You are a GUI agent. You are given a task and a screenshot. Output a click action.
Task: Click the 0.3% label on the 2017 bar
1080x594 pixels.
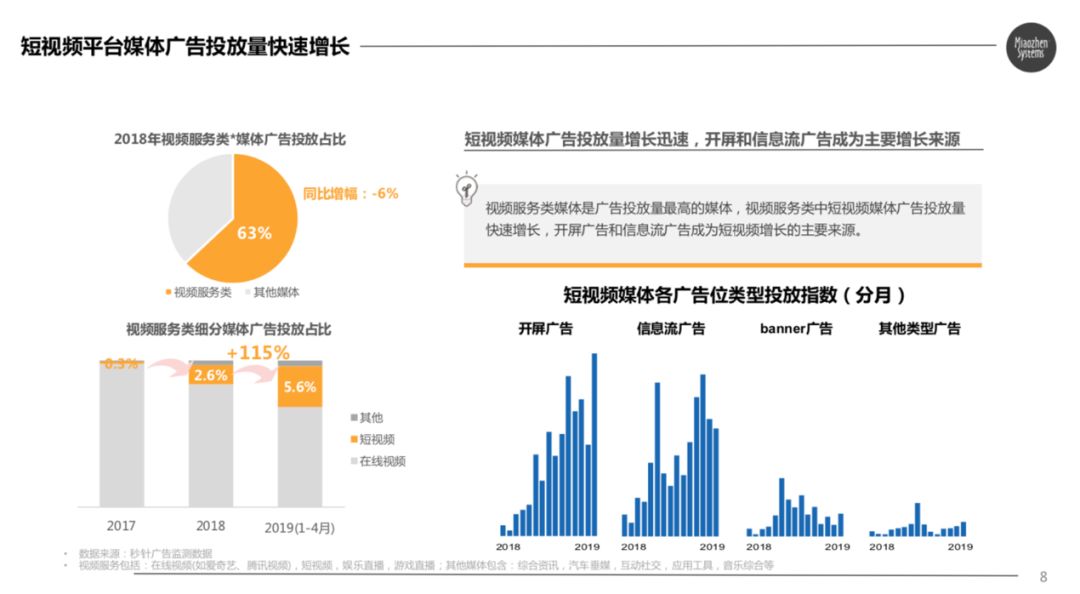tap(121, 363)
